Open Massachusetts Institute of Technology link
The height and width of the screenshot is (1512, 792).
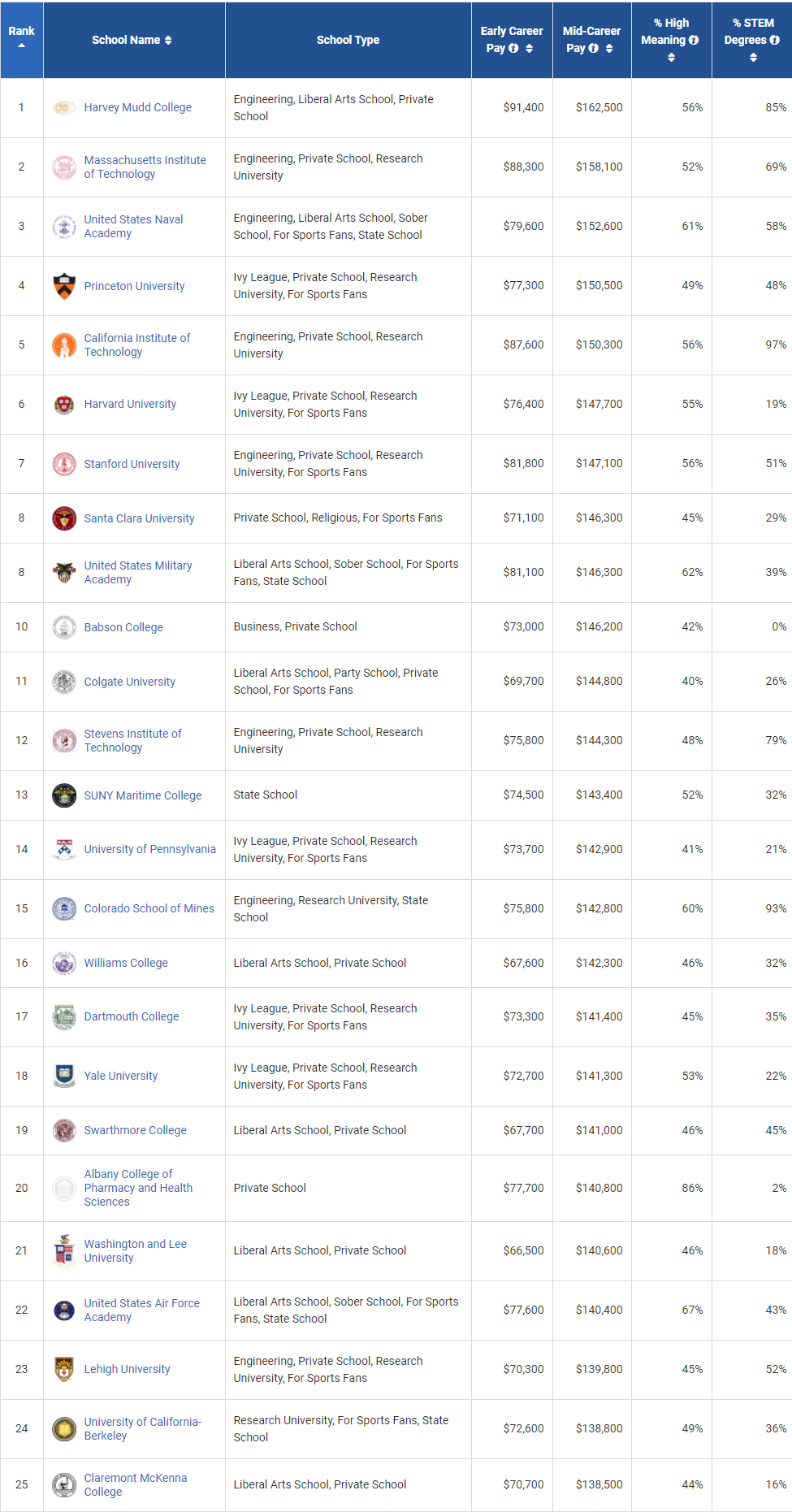click(x=145, y=167)
